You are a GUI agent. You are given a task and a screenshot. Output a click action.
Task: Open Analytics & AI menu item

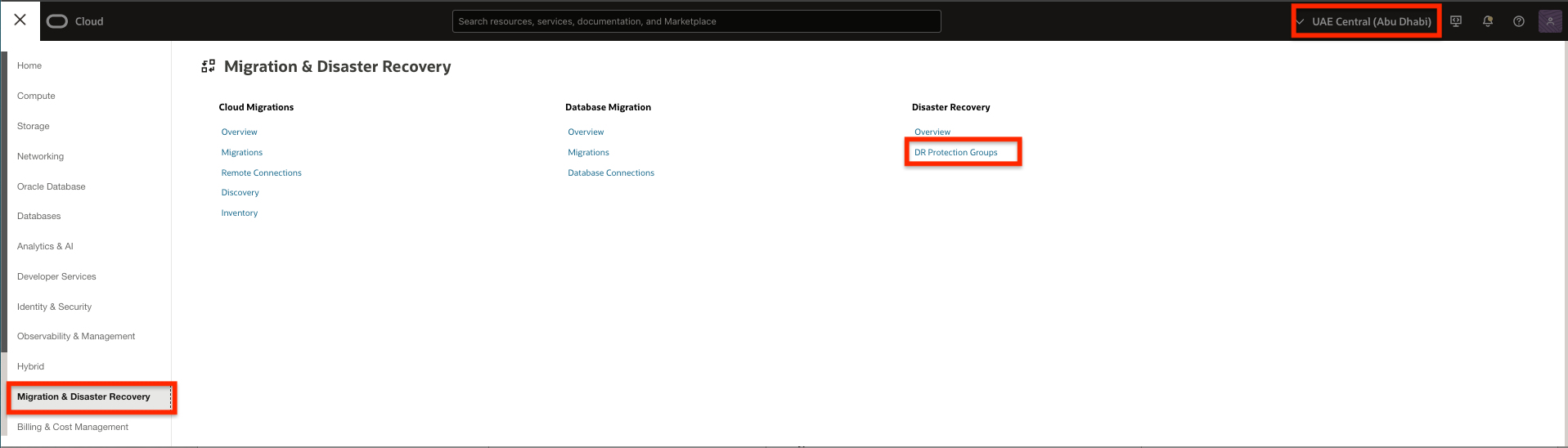(45, 246)
